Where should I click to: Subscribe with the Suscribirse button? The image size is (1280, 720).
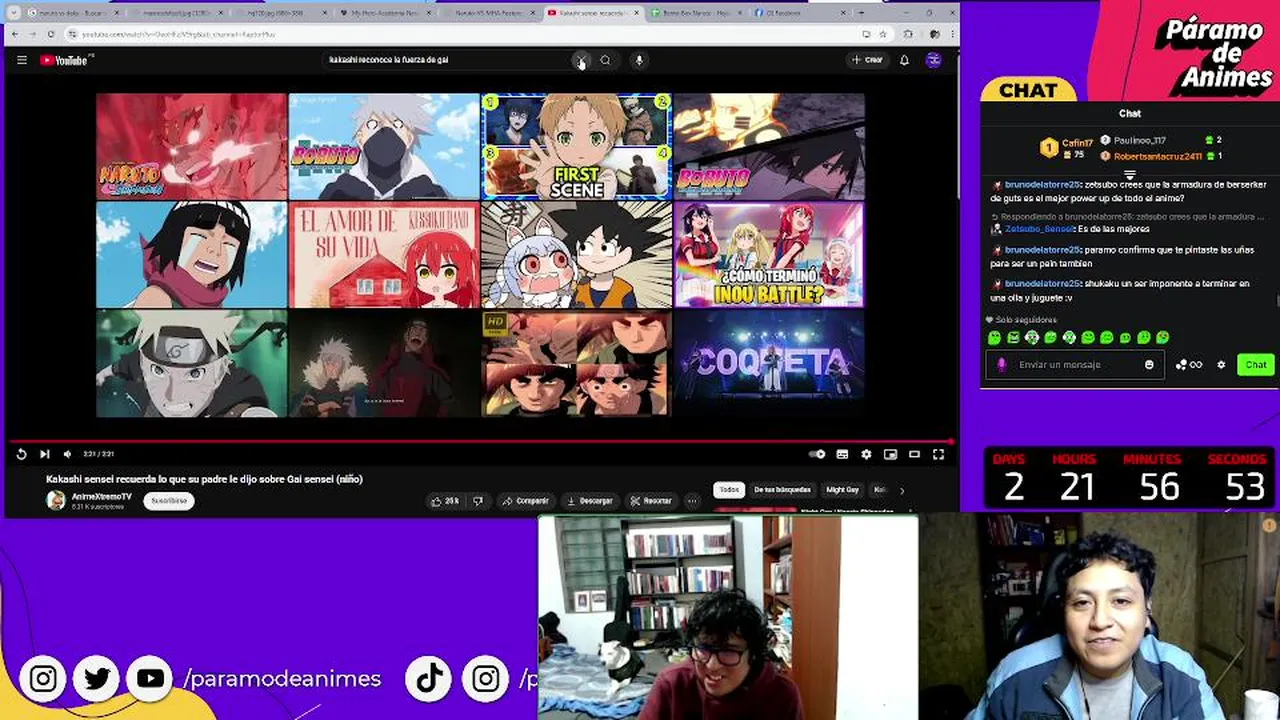[x=168, y=500]
